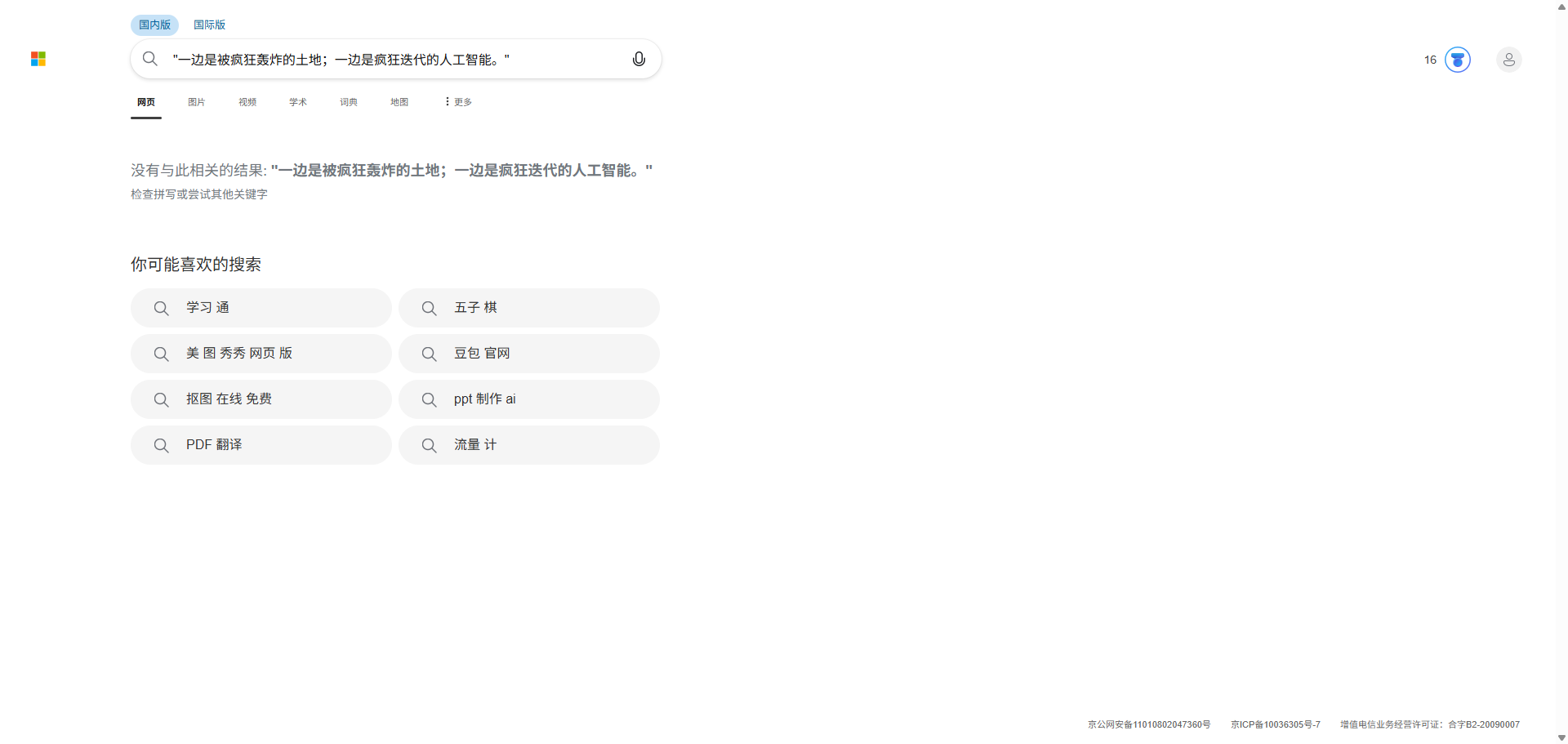Click the magnifier icon beside PDF 翻译
1568x744 pixels.
(162, 445)
